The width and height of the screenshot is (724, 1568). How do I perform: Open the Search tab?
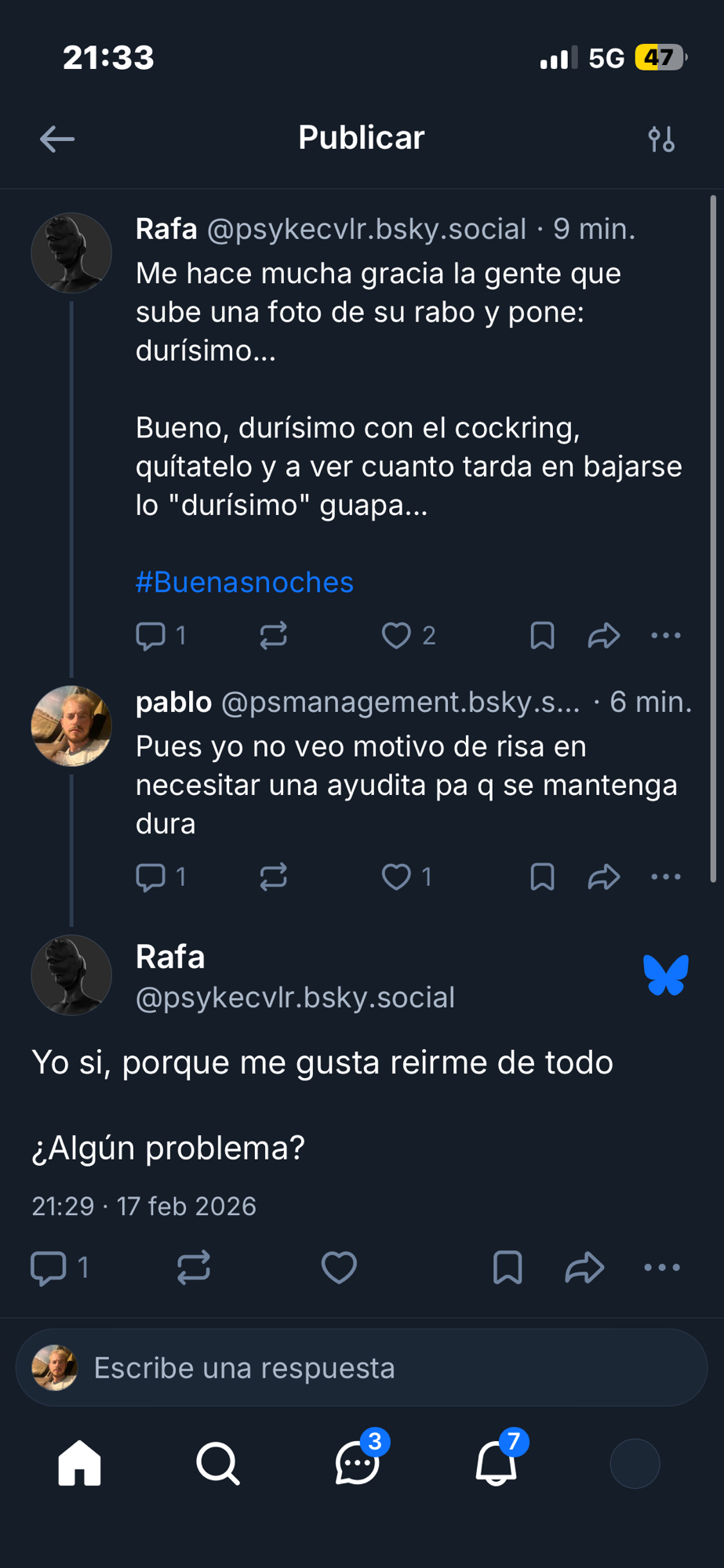(x=218, y=1464)
